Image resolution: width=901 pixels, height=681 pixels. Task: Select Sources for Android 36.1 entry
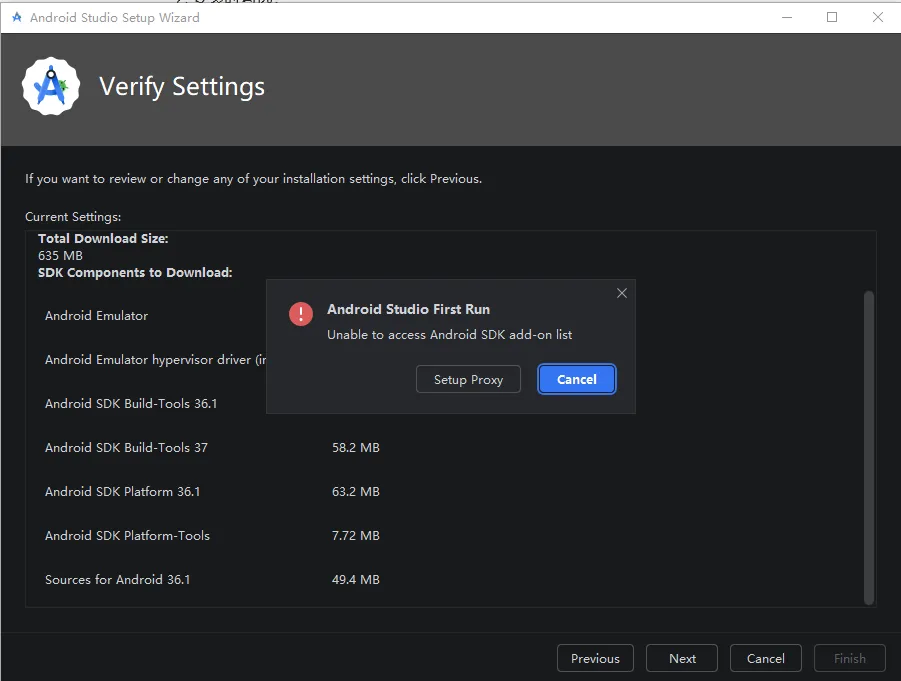[x=118, y=580]
